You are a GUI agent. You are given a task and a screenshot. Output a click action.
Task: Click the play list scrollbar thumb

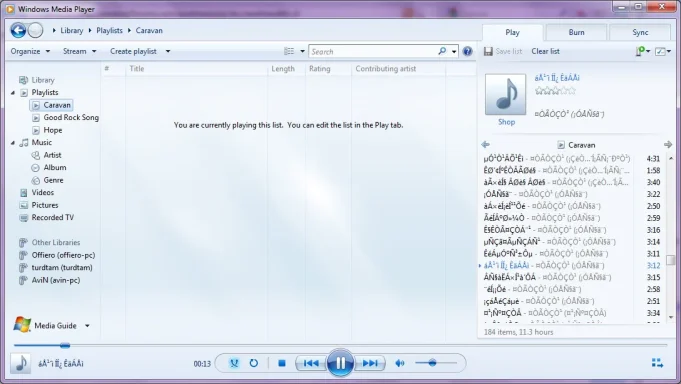tap(671, 260)
